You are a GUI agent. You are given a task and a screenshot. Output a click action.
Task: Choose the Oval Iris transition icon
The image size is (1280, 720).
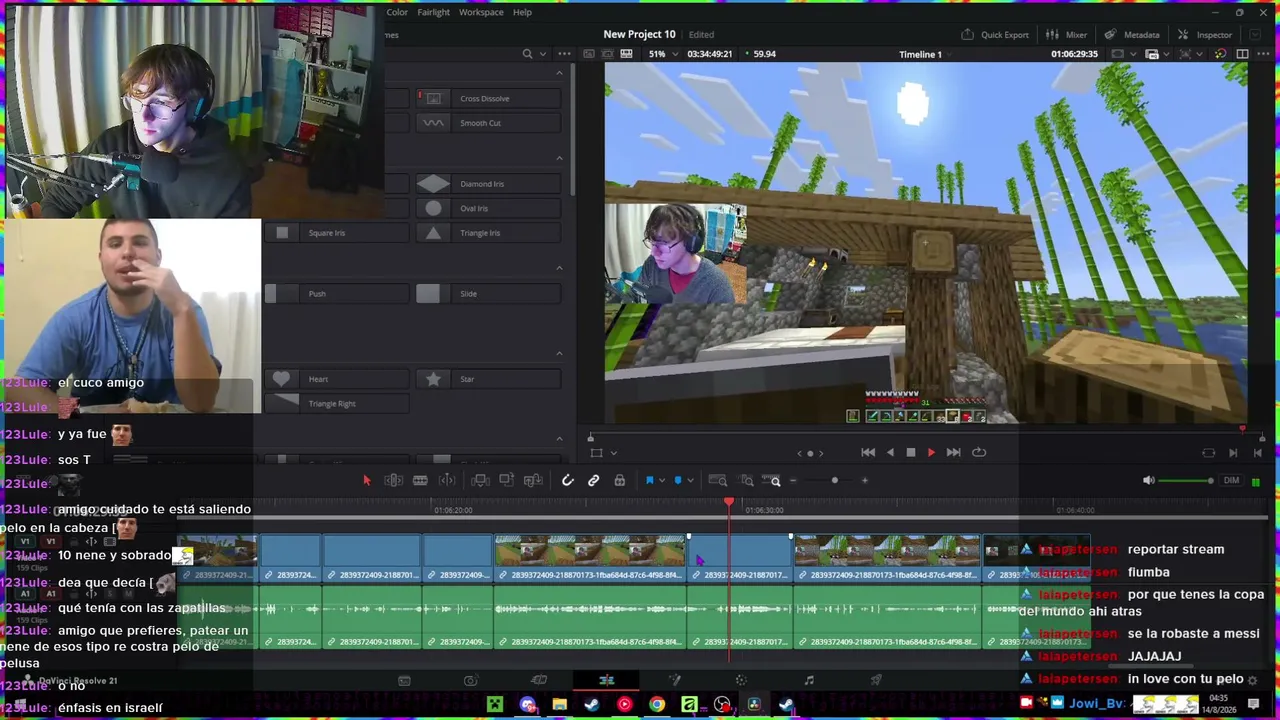(x=433, y=208)
